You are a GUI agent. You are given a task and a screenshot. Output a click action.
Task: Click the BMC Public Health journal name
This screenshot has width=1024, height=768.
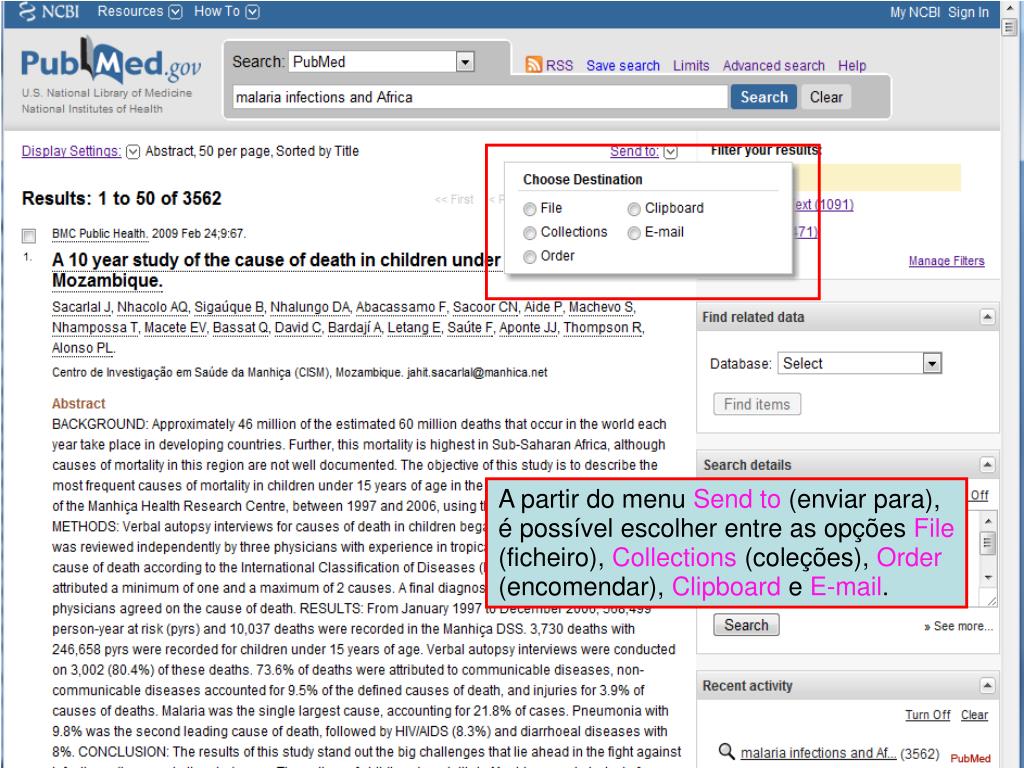99,234
